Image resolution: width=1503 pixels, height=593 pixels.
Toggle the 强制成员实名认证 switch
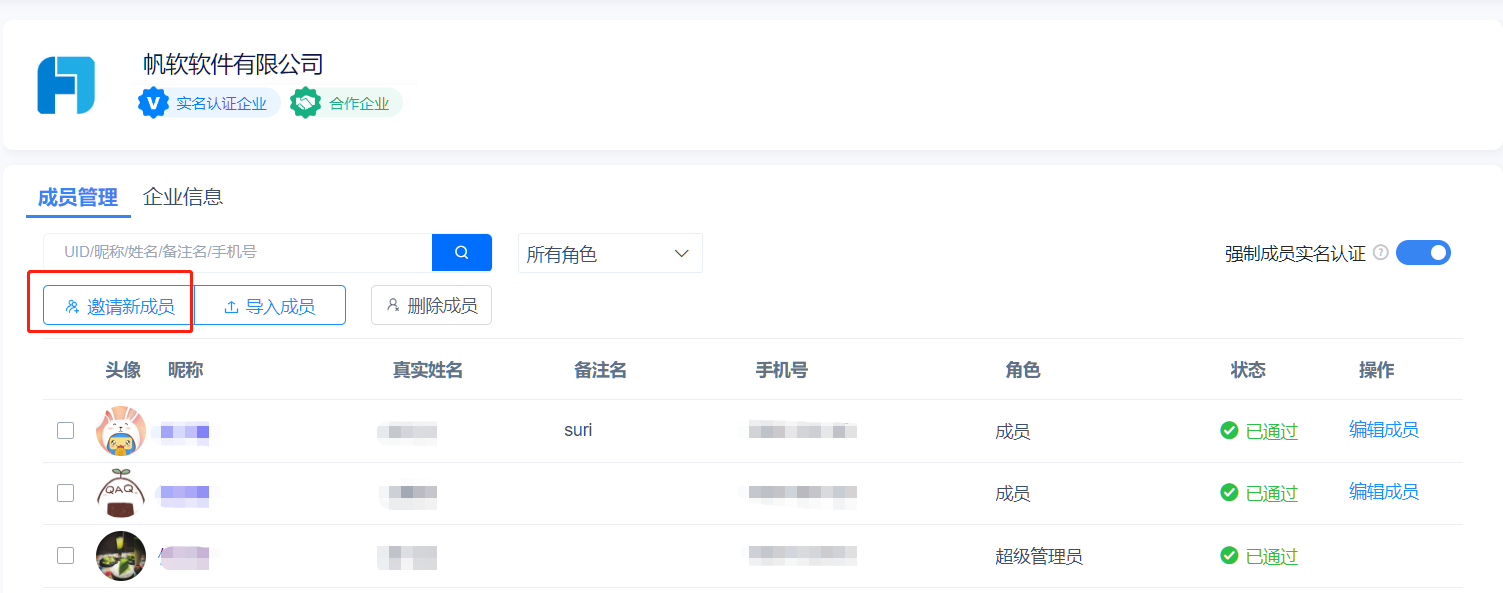[1423, 253]
